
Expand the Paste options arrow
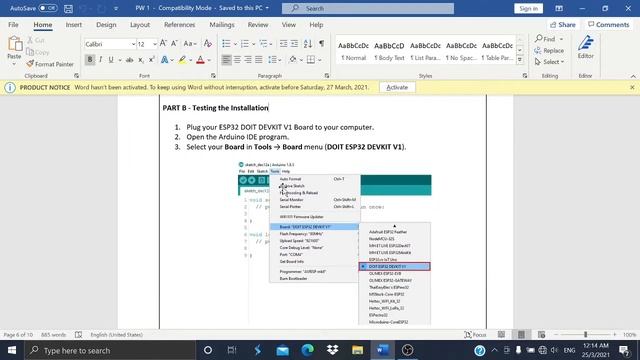[14, 64]
